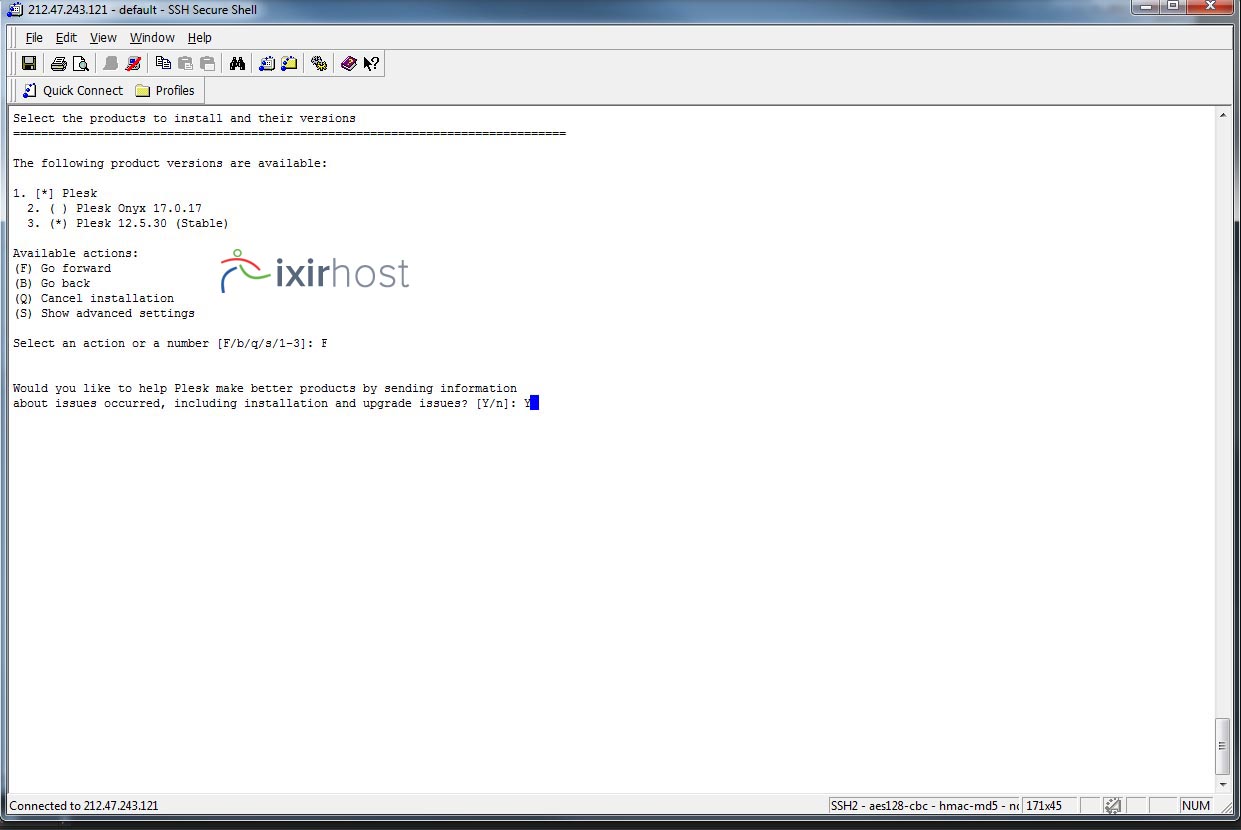Click the NUM indicator in status bar

1196,806
